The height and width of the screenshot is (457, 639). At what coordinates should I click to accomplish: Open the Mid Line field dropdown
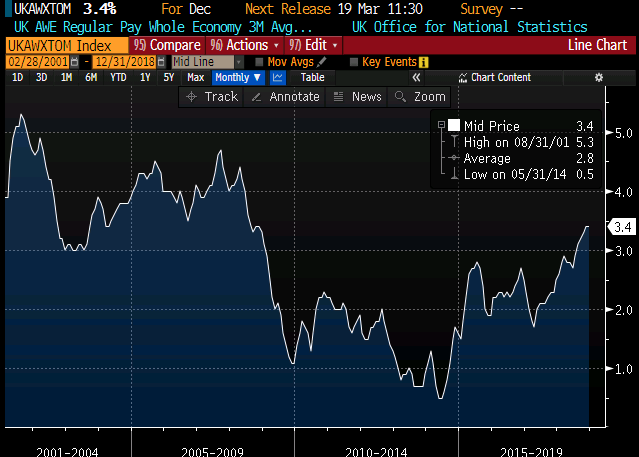(x=238, y=62)
